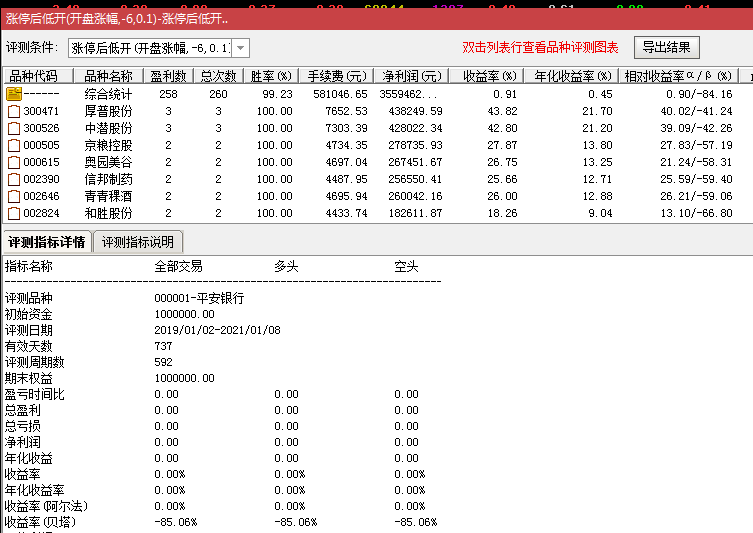Click the 收益率(贝塔) metric label

click(40, 522)
